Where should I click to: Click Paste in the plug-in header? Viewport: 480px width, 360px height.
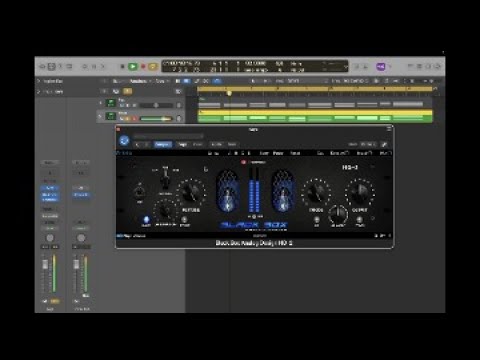pyautogui.click(x=198, y=144)
